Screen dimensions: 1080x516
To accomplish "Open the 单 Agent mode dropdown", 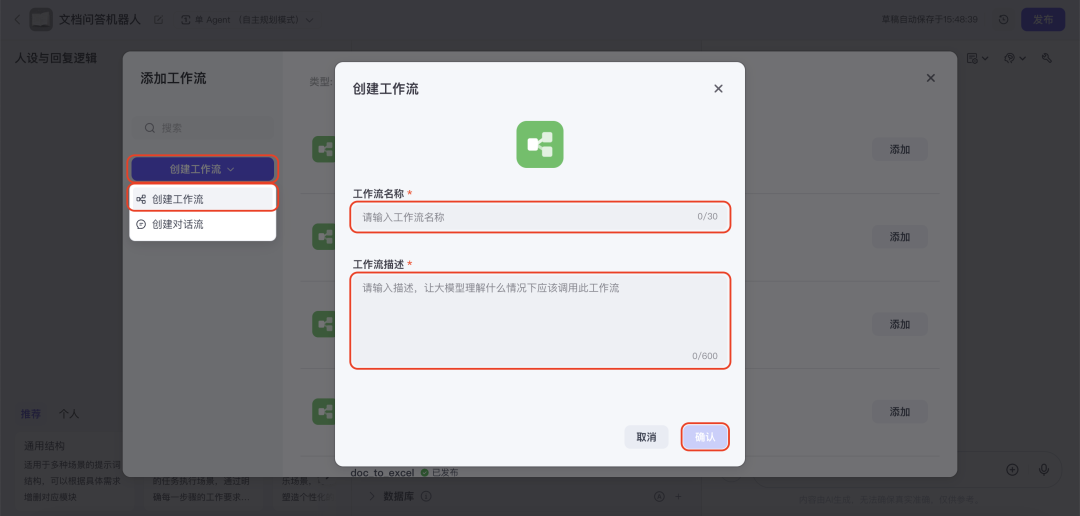I will [246, 19].
